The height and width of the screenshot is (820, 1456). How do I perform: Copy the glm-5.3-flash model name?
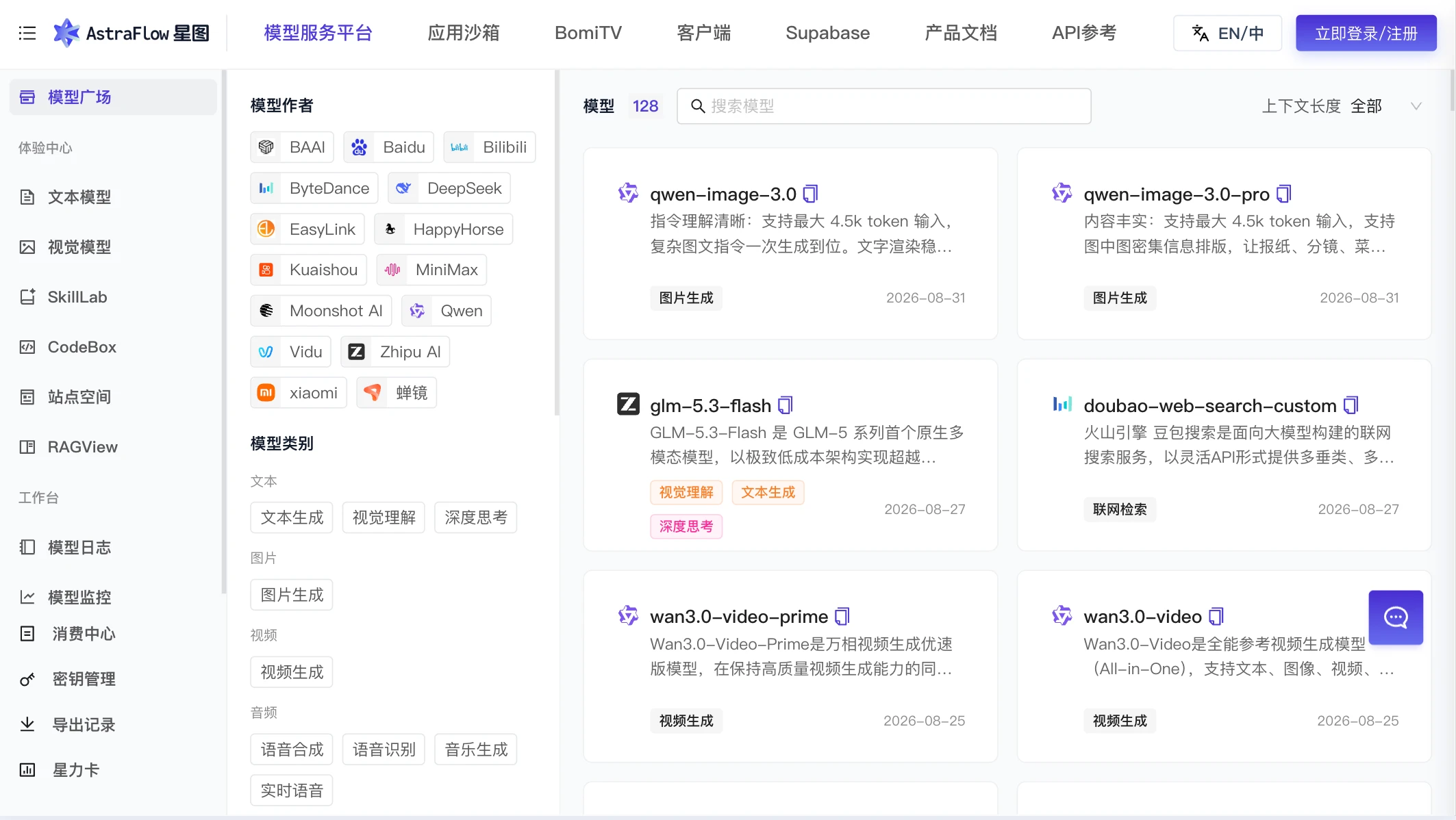786,406
